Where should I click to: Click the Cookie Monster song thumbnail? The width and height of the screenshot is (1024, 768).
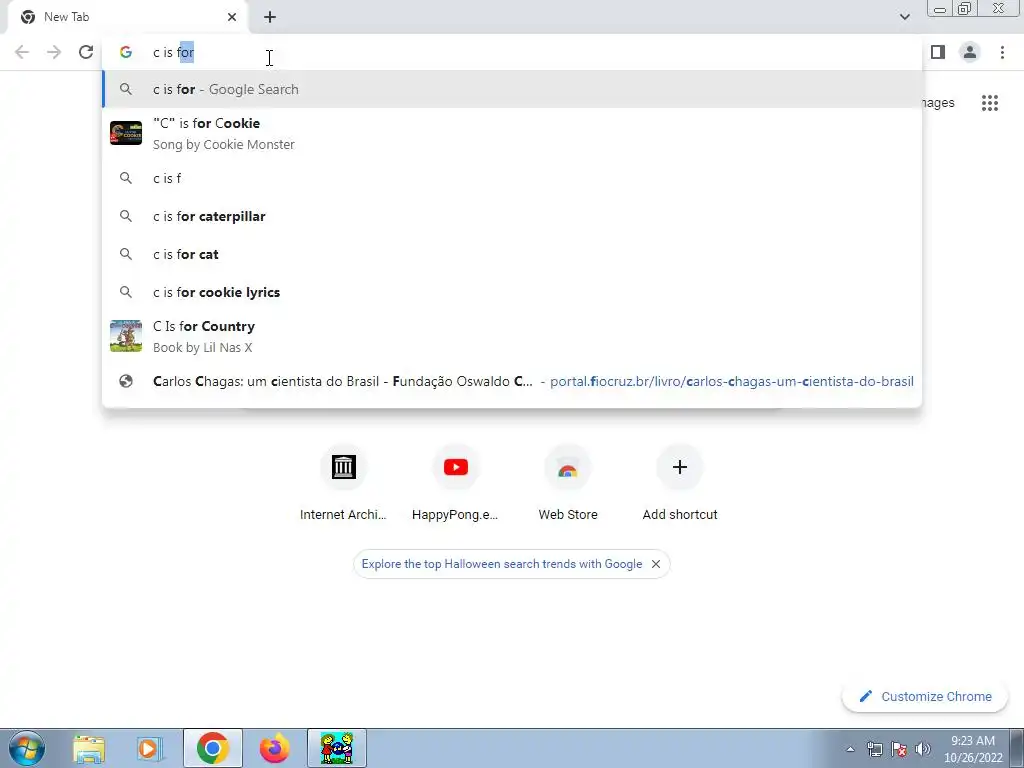click(x=126, y=133)
